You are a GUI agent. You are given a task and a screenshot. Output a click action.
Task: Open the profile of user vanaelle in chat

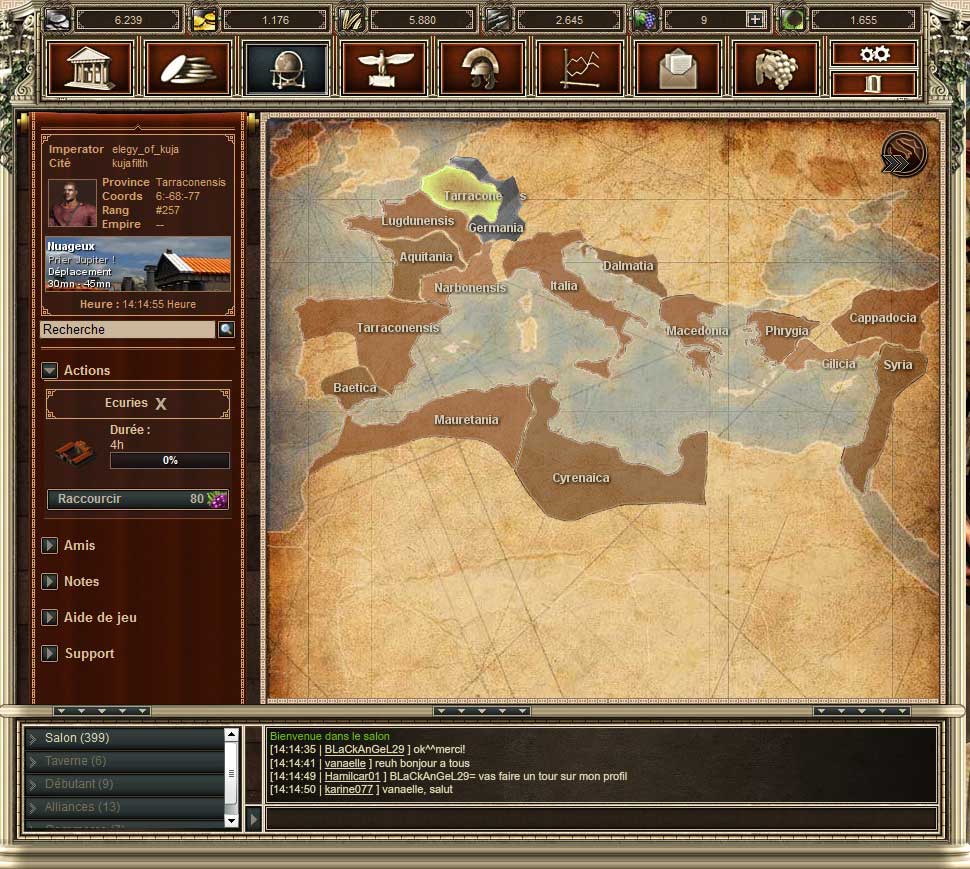point(345,763)
